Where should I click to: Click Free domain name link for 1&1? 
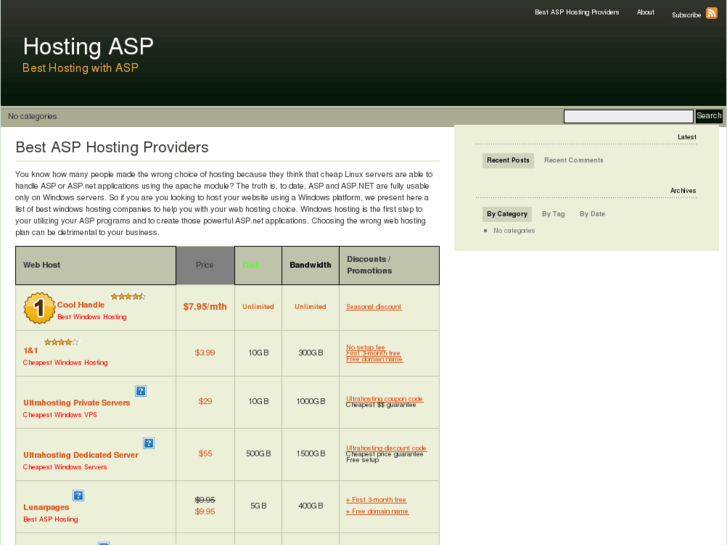[374, 359]
